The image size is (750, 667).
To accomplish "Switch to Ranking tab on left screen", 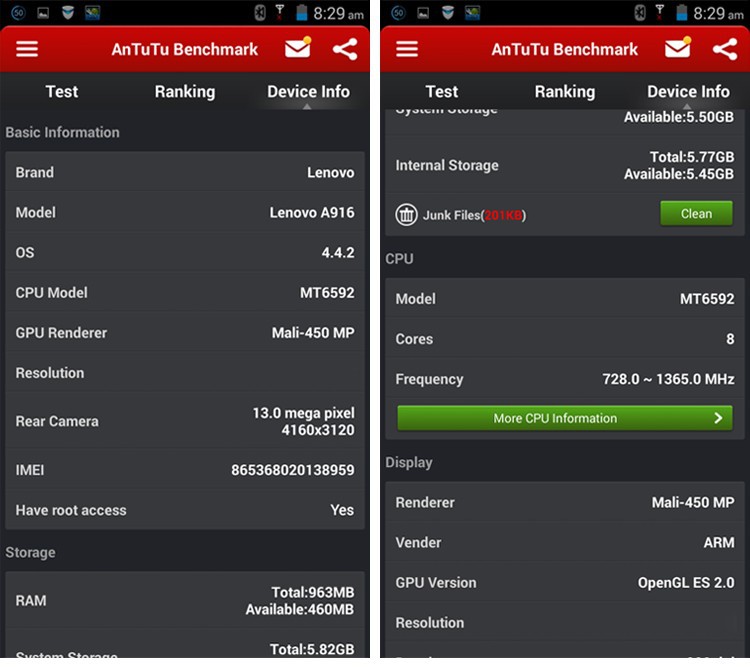I will click(x=185, y=91).
